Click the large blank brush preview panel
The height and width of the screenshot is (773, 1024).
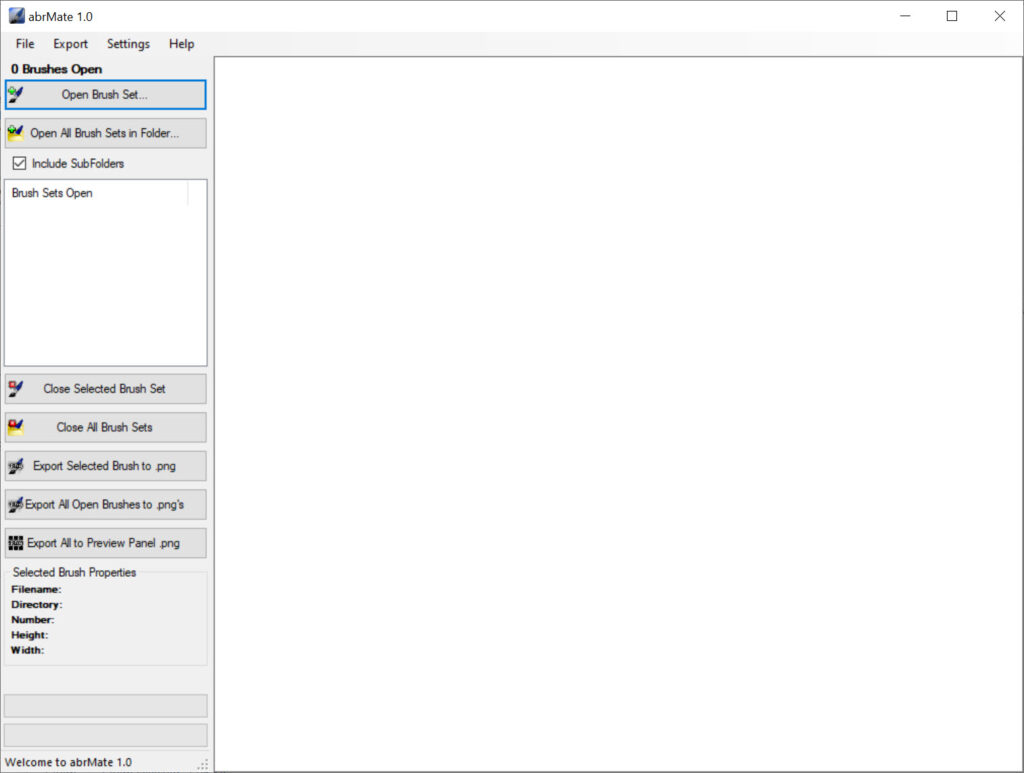618,414
